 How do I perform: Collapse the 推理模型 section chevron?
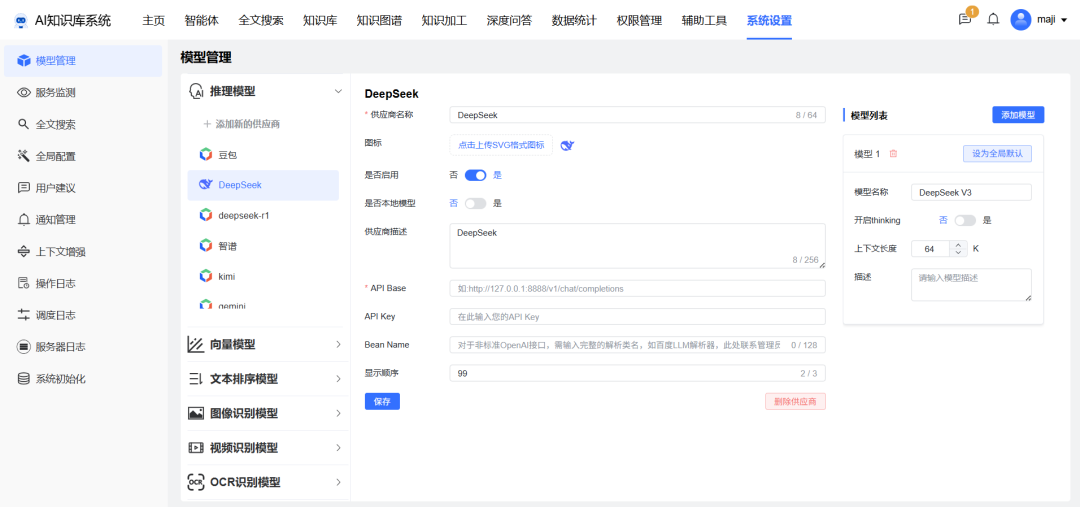point(338,91)
